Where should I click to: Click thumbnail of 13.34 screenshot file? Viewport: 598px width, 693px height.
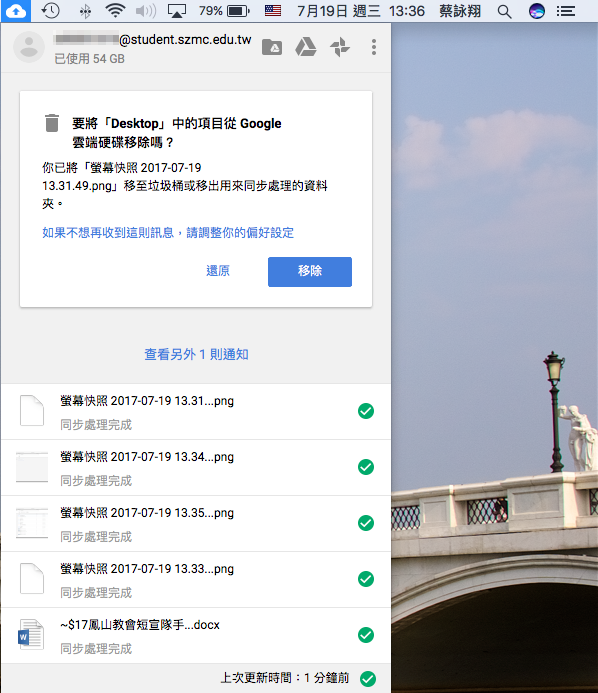click(x=32, y=467)
